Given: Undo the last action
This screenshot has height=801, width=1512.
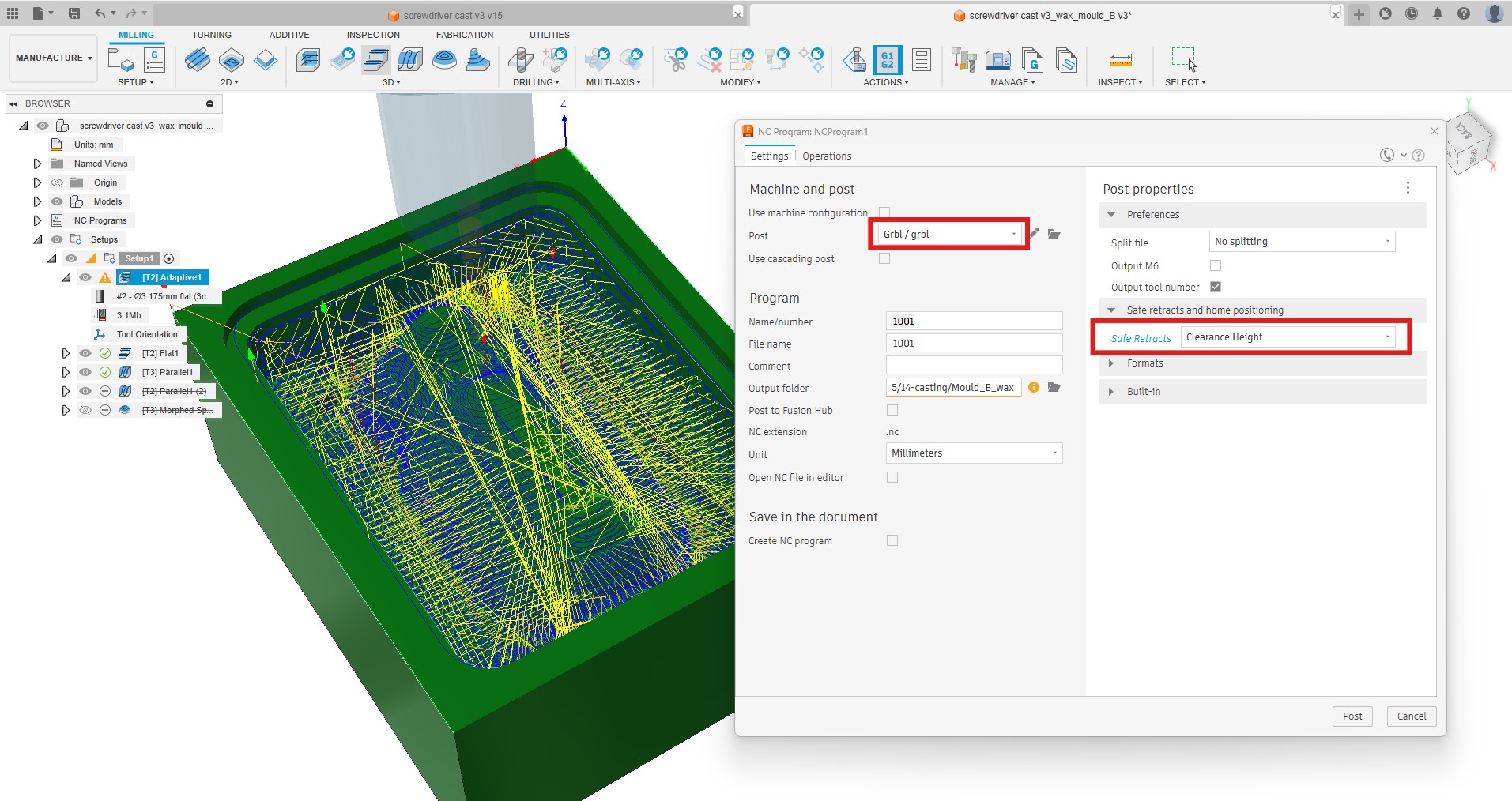Looking at the screenshot, I should pos(100,13).
